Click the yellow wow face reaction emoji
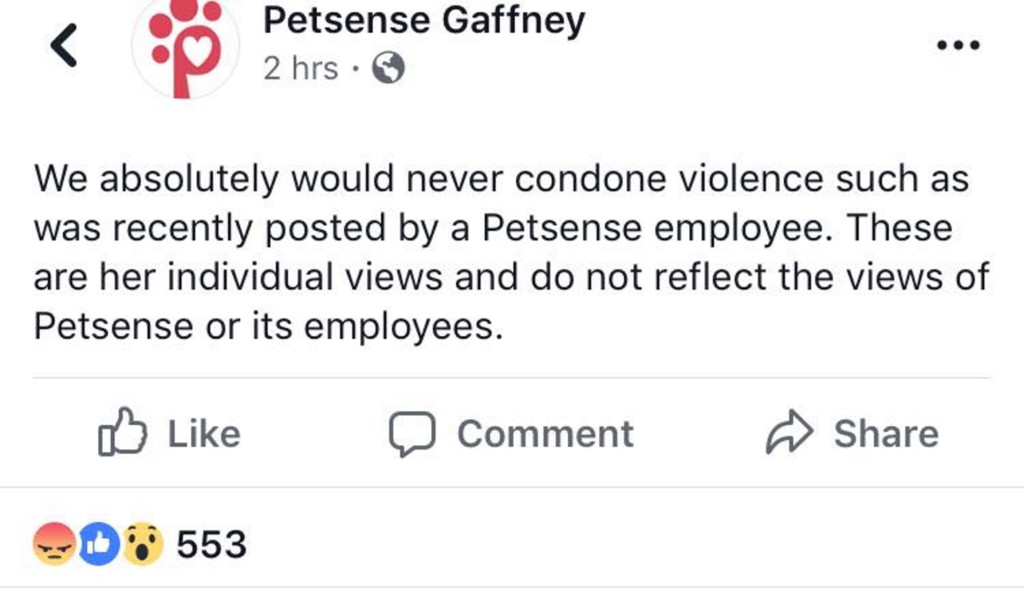Viewport: 1024px width, 604px height. pyautogui.click(x=144, y=544)
